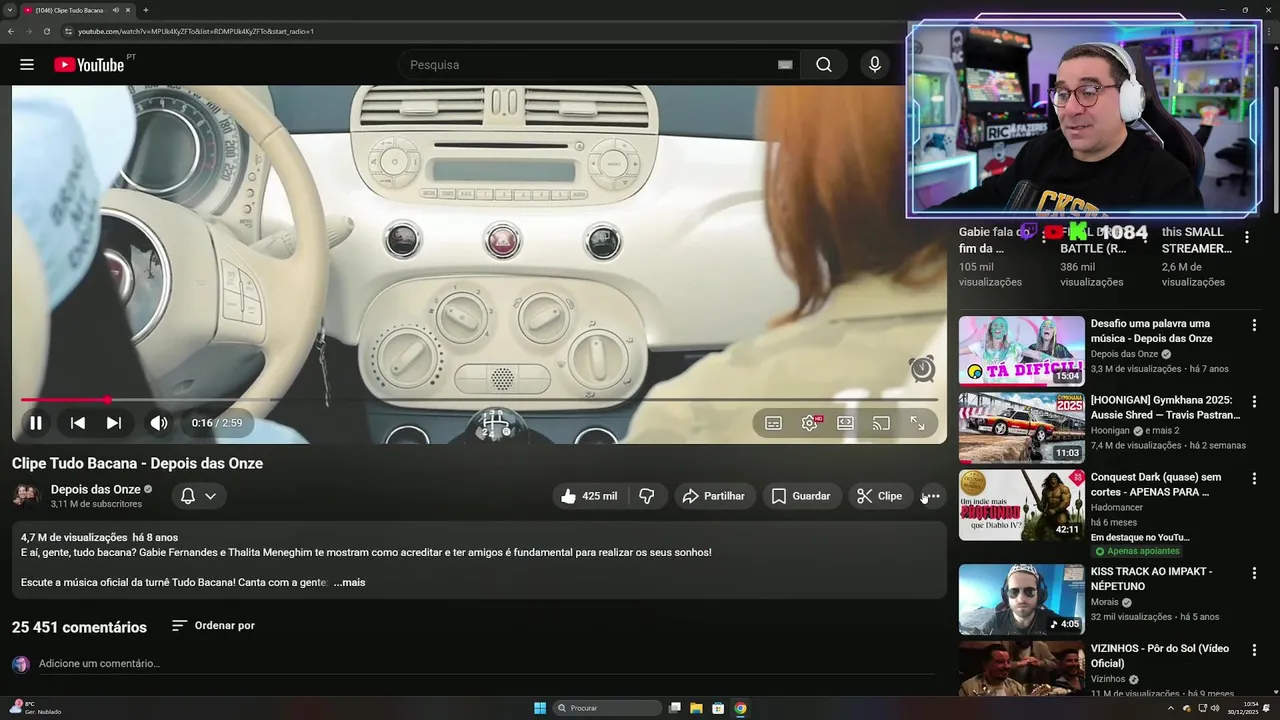The image size is (1280, 720).
Task: Click the 4,7 M de visualizações text
Action: [x=73, y=538]
